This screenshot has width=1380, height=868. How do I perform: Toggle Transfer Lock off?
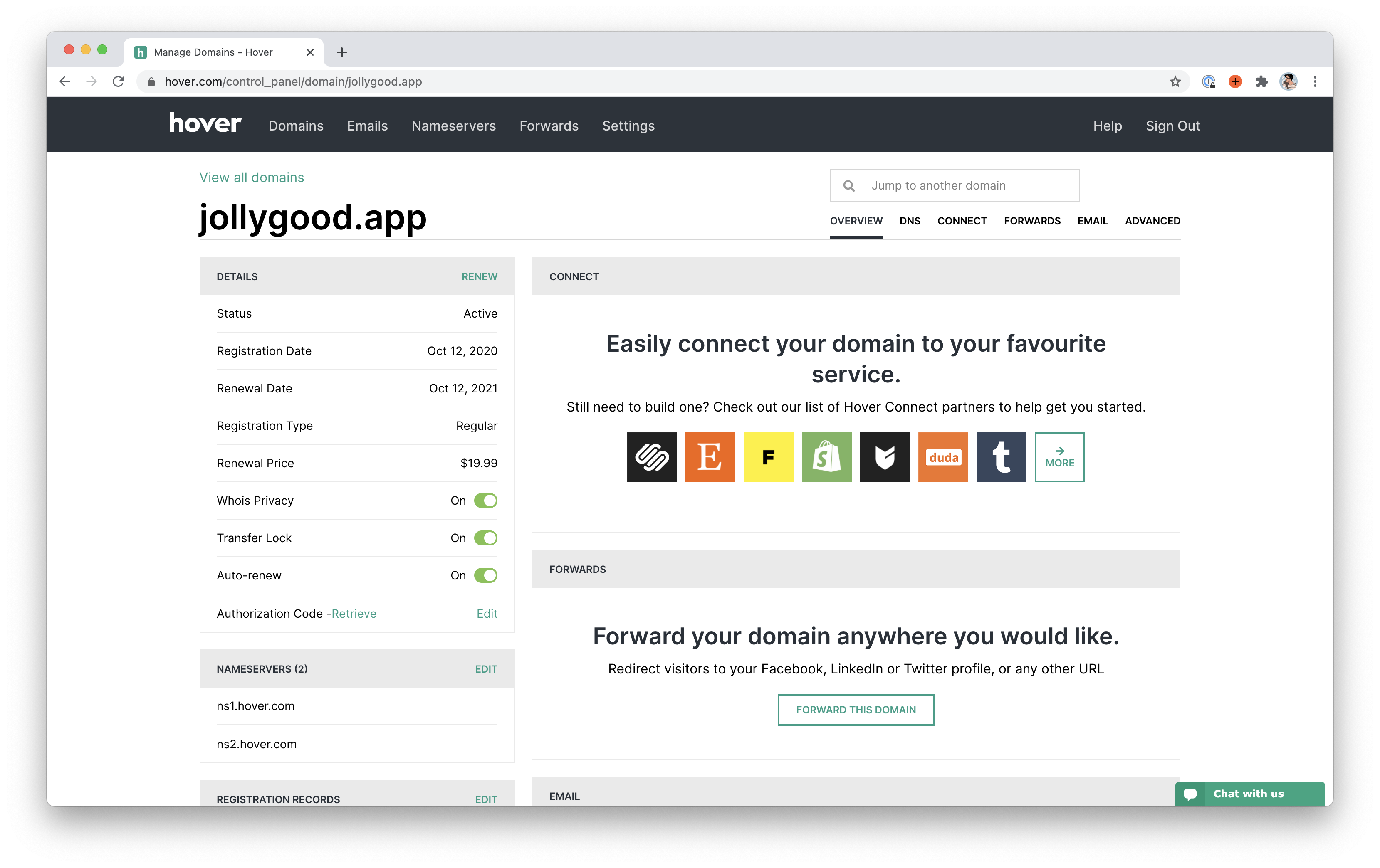point(485,538)
